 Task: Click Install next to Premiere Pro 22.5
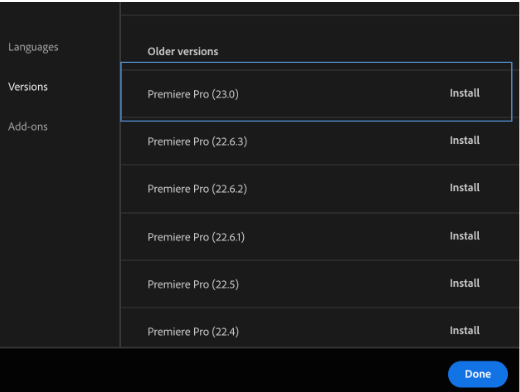pos(465,283)
